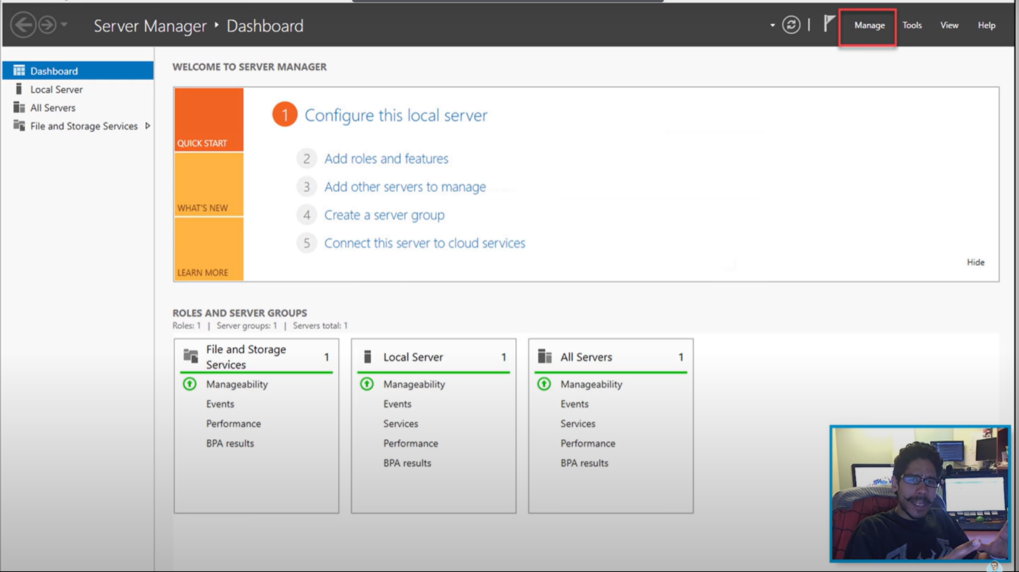The width and height of the screenshot is (1019, 572).
Task: Open the View menu
Action: 949,25
